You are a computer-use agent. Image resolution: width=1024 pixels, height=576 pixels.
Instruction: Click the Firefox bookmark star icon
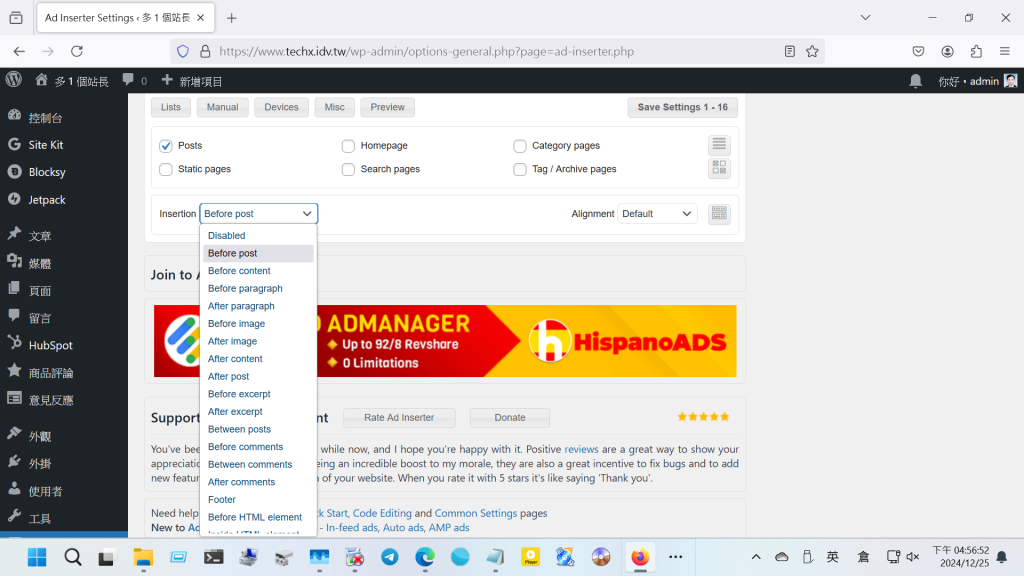(813, 51)
